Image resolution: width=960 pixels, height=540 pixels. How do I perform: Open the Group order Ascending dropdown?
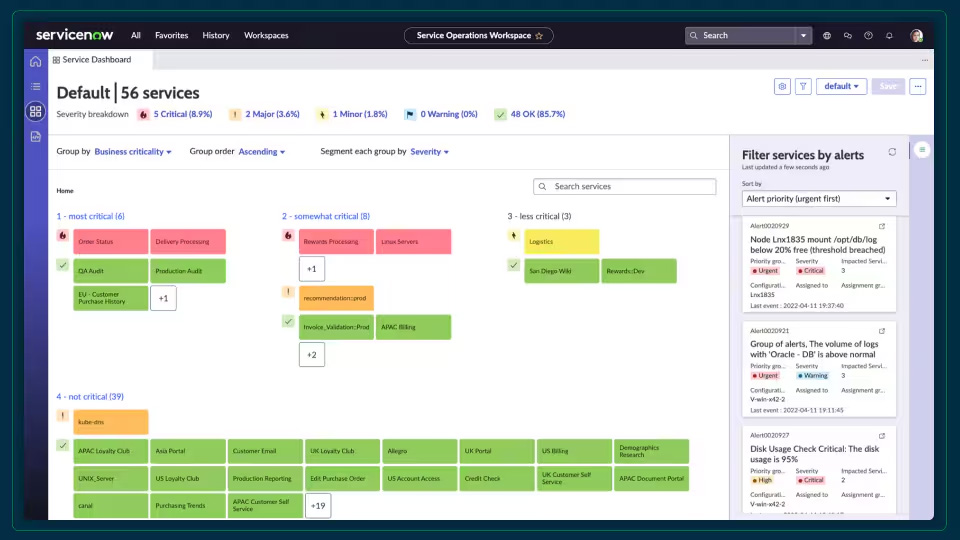[x=261, y=151]
